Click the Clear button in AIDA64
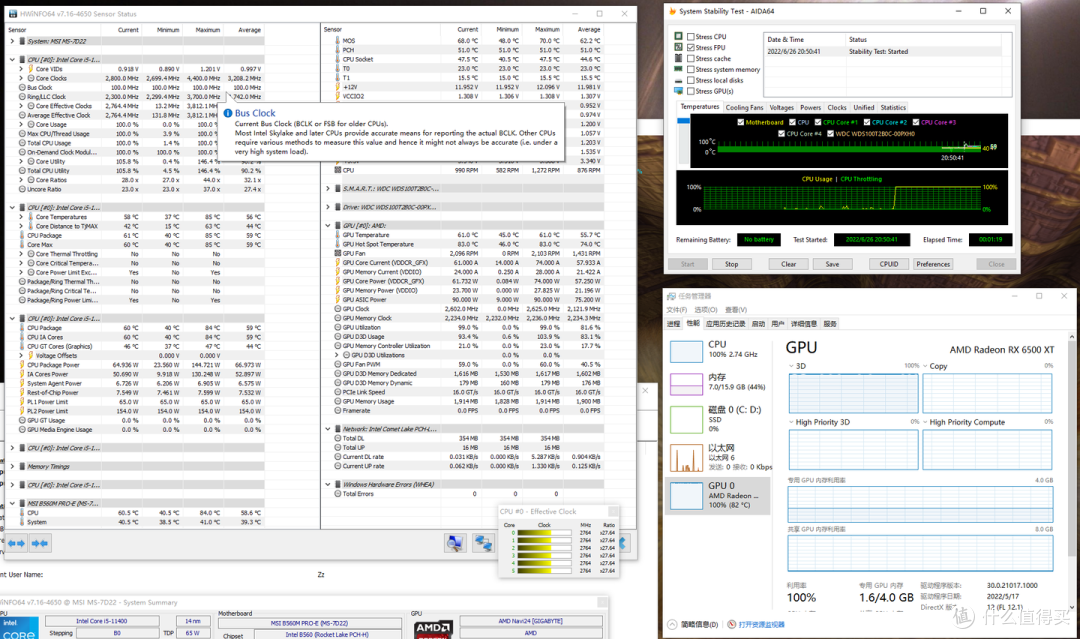 [789, 264]
